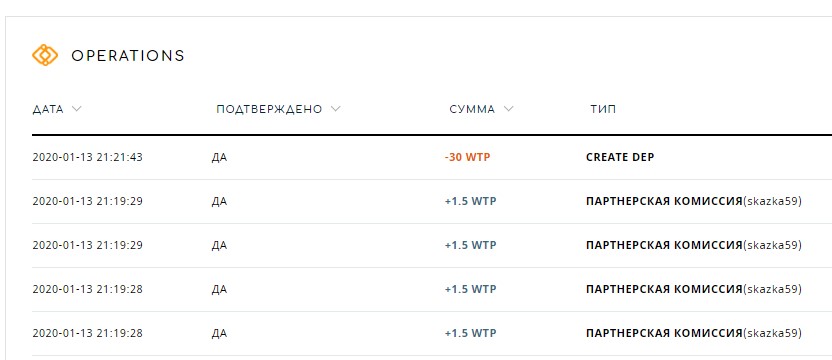Open skazka59 link right below CREATE DEP
Viewport: 832px width, 360px height.
pos(773,202)
